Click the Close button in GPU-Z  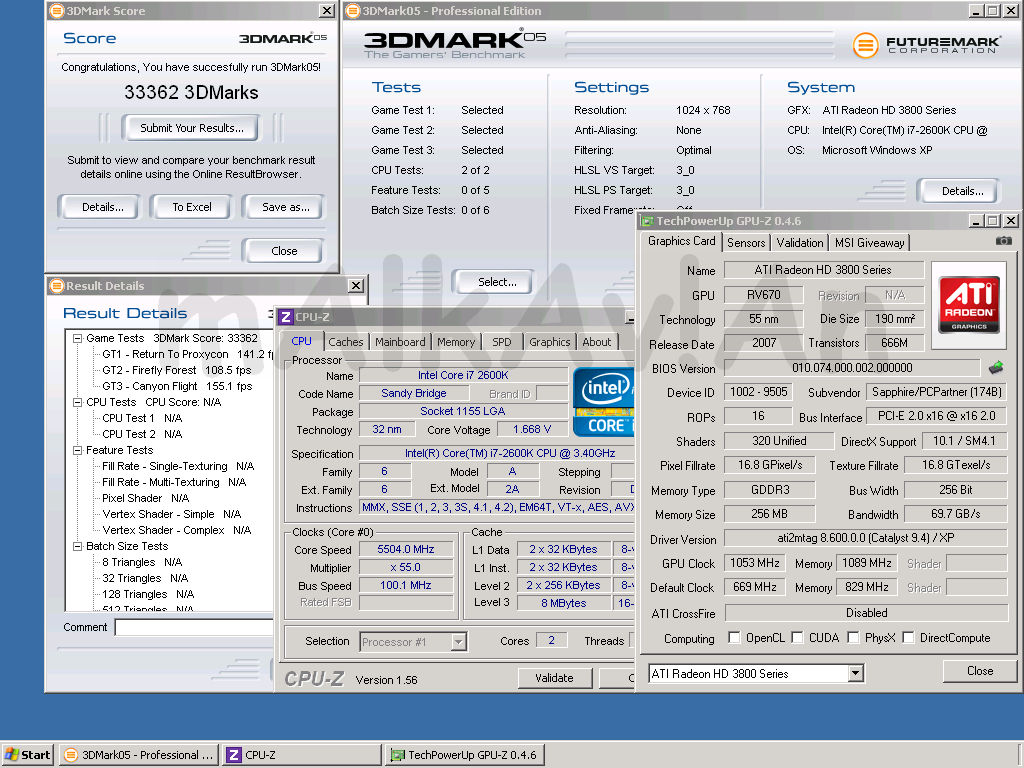coord(980,671)
